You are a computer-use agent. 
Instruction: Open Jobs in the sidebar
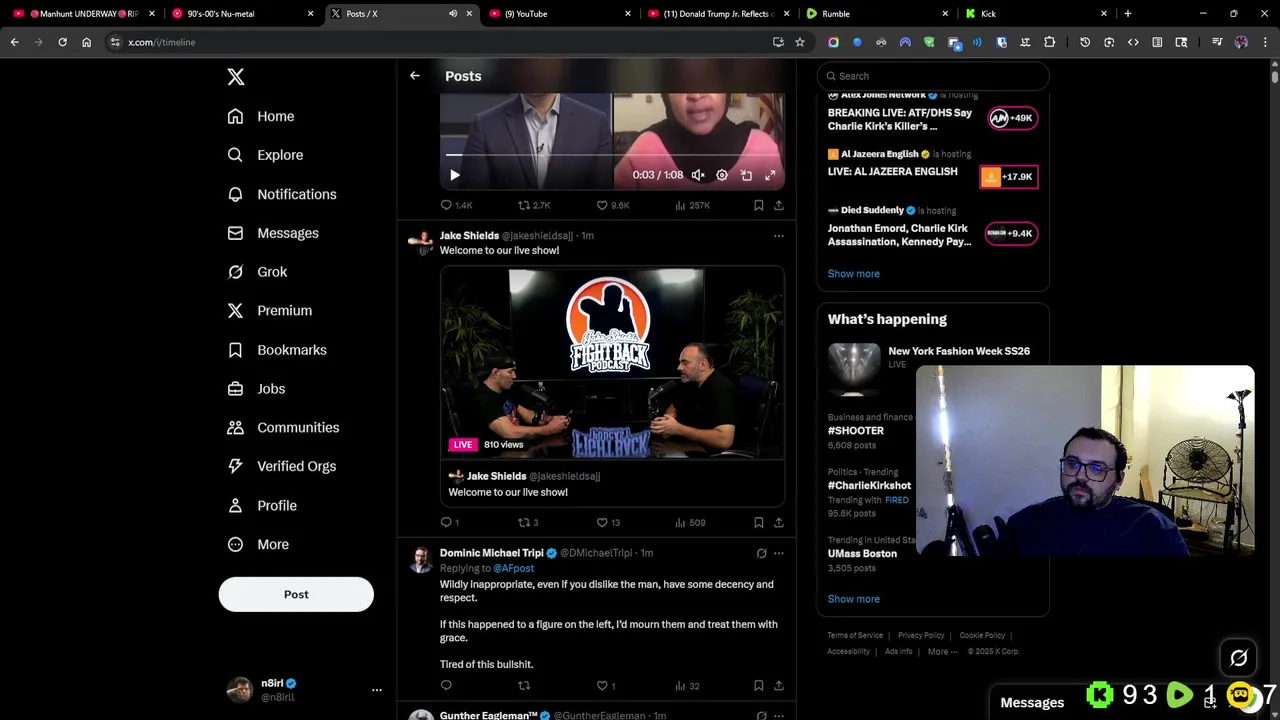click(x=256, y=389)
